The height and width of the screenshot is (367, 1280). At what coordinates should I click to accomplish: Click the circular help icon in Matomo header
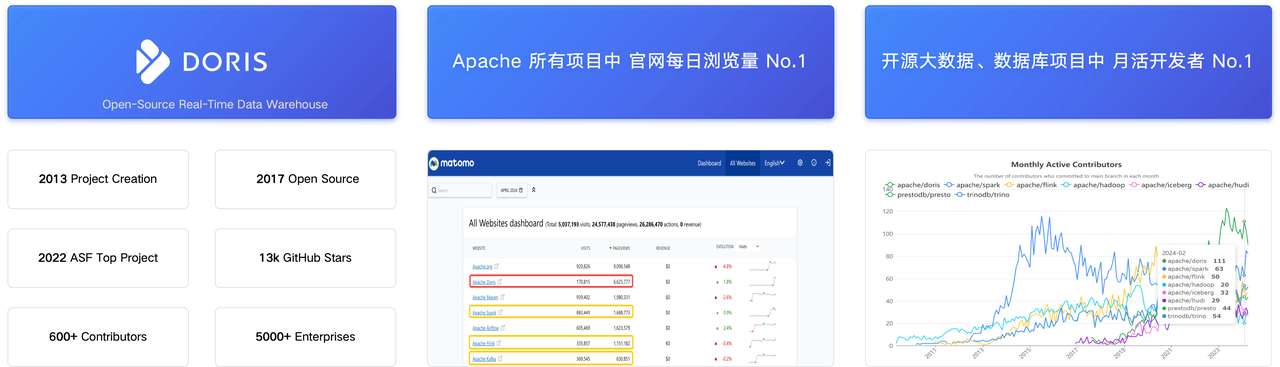[814, 162]
